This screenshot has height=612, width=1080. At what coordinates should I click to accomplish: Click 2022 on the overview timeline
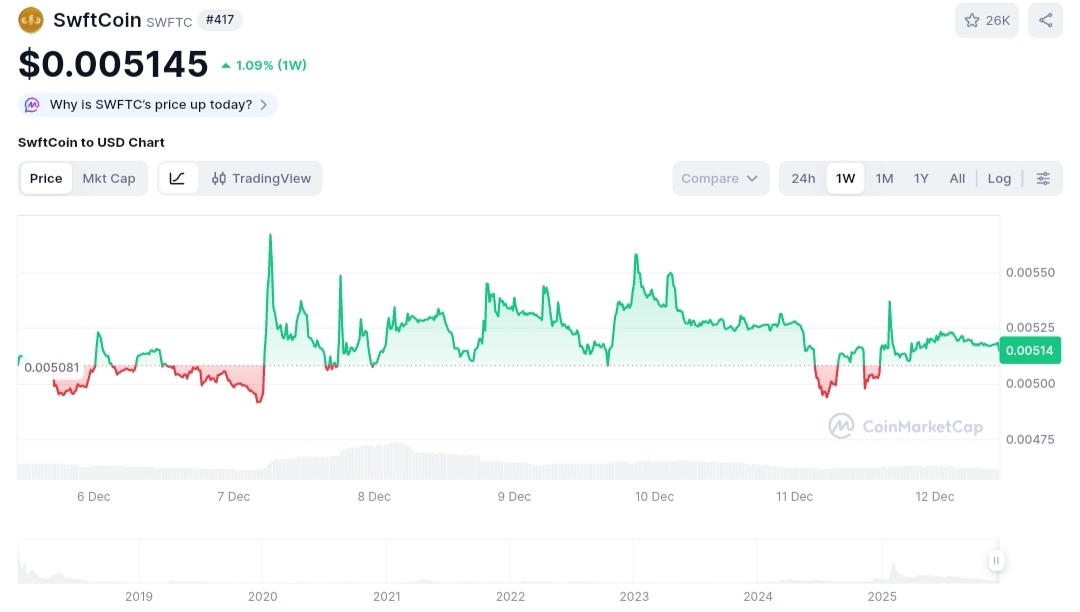pyautogui.click(x=510, y=596)
